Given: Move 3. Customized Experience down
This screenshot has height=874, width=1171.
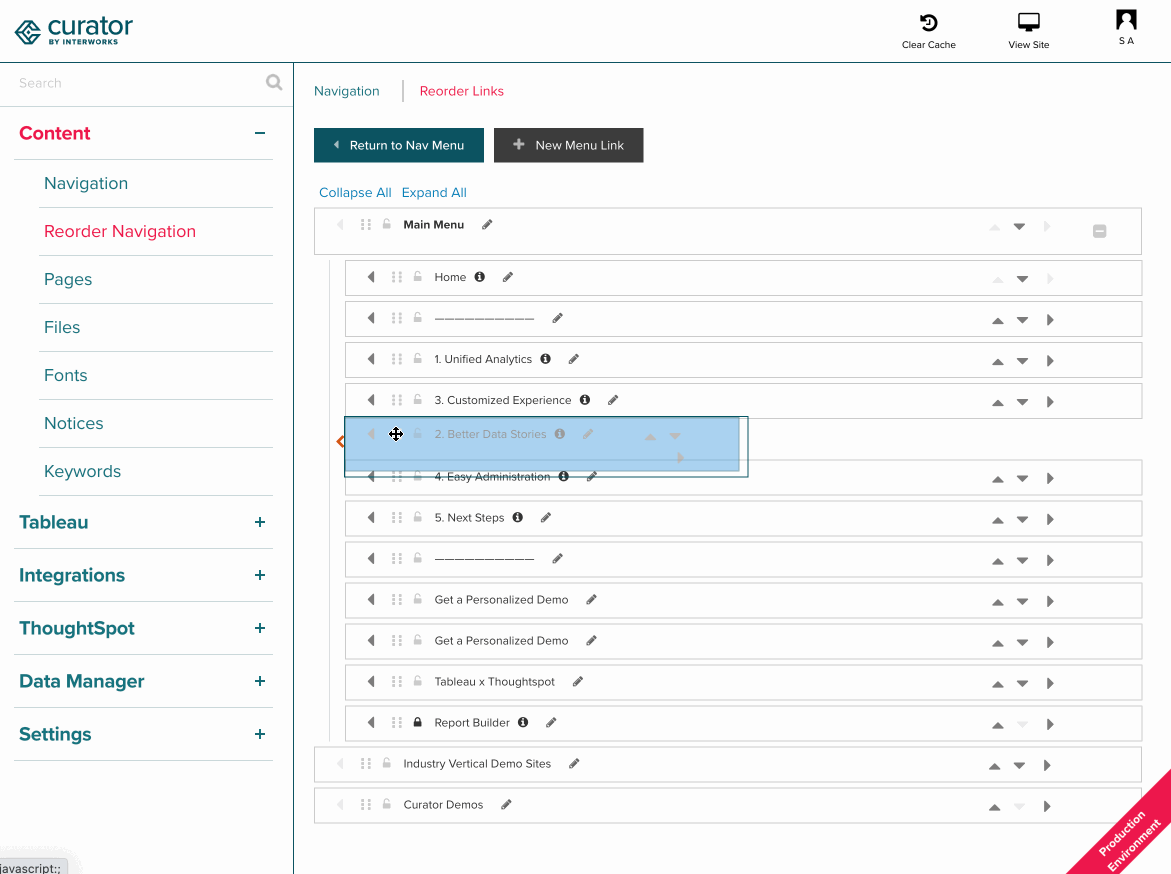Looking at the screenshot, I should pos(1022,403).
